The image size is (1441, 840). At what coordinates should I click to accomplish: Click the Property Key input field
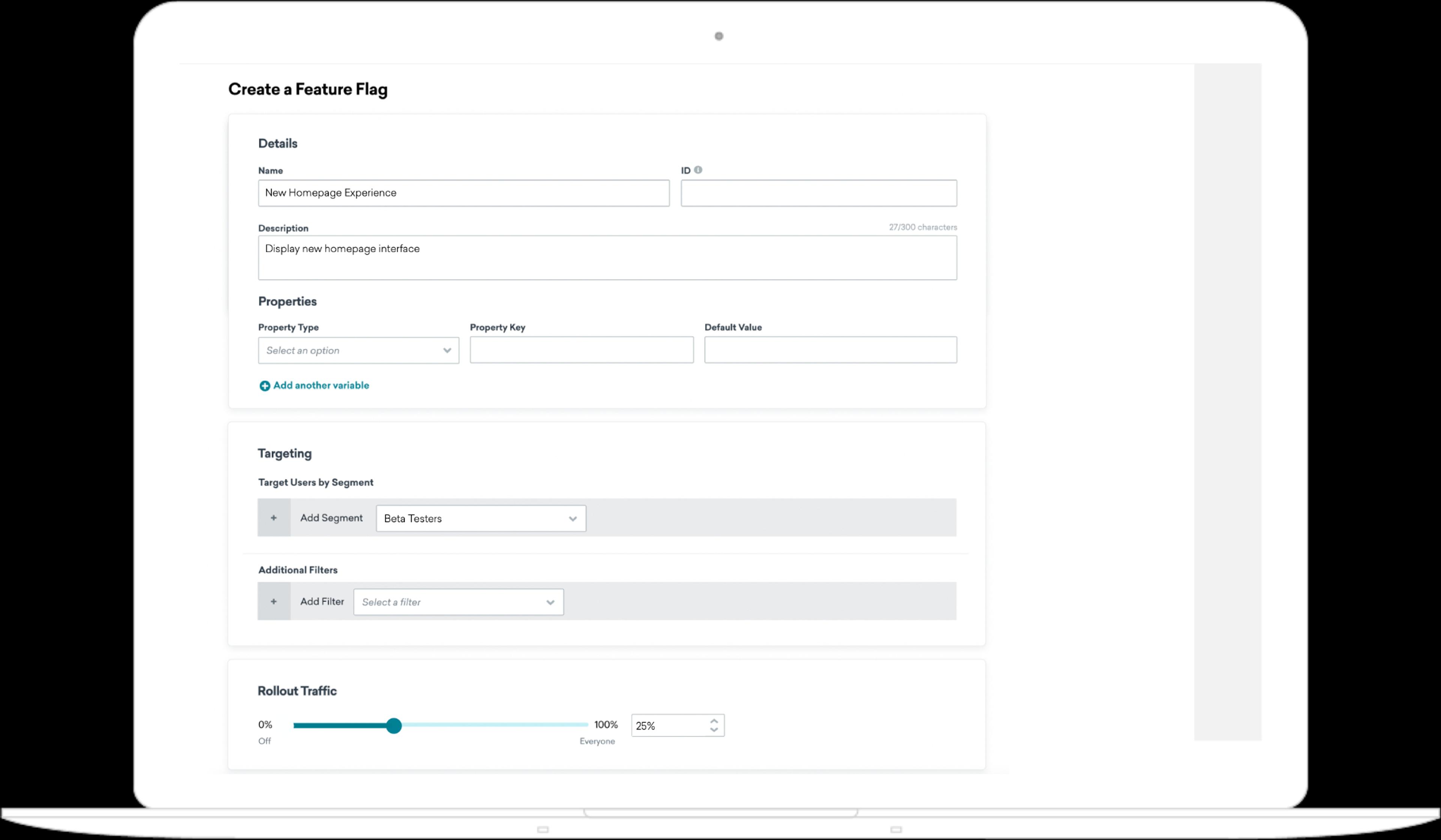[581, 349]
